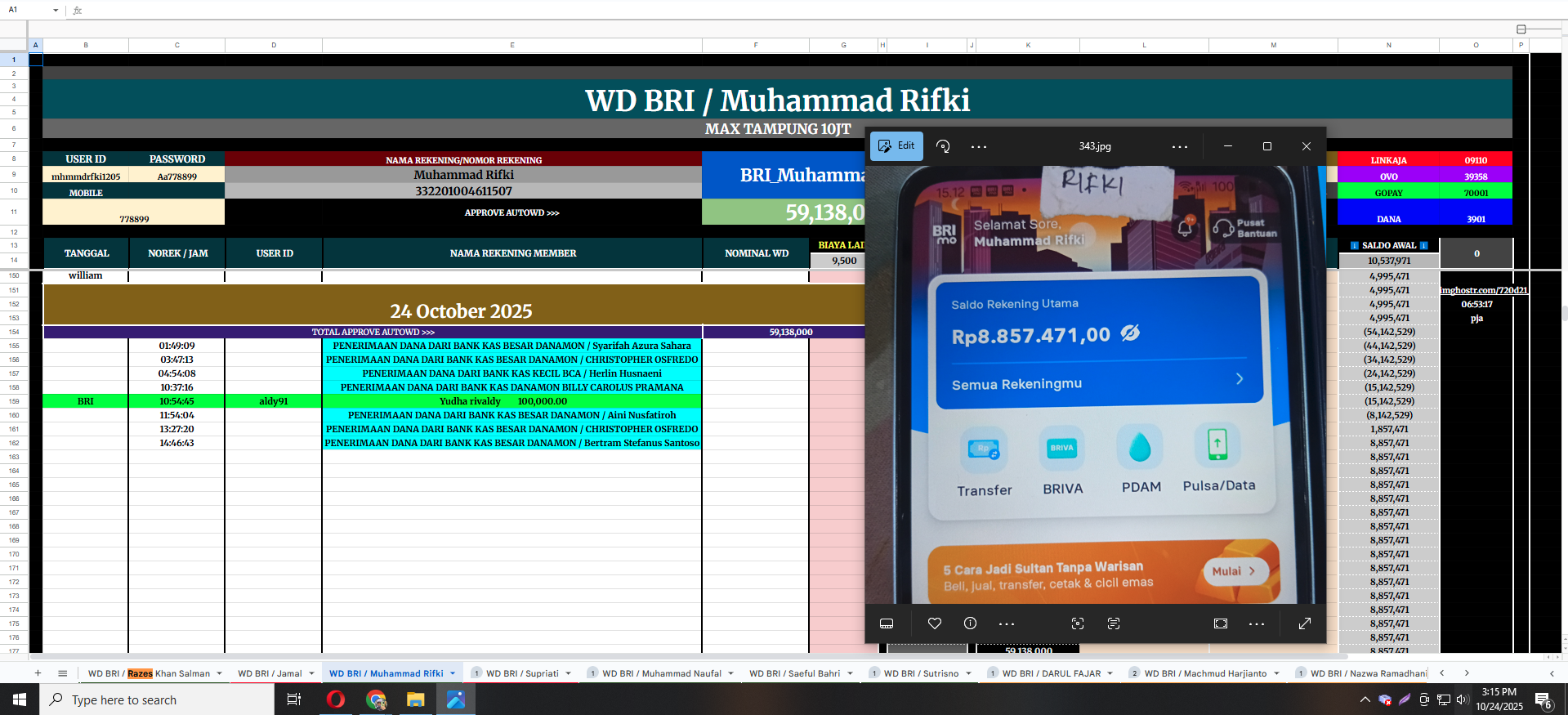Tap the PDAM water drop icon
The width and height of the screenshot is (1568, 715).
click(1140, 446)
